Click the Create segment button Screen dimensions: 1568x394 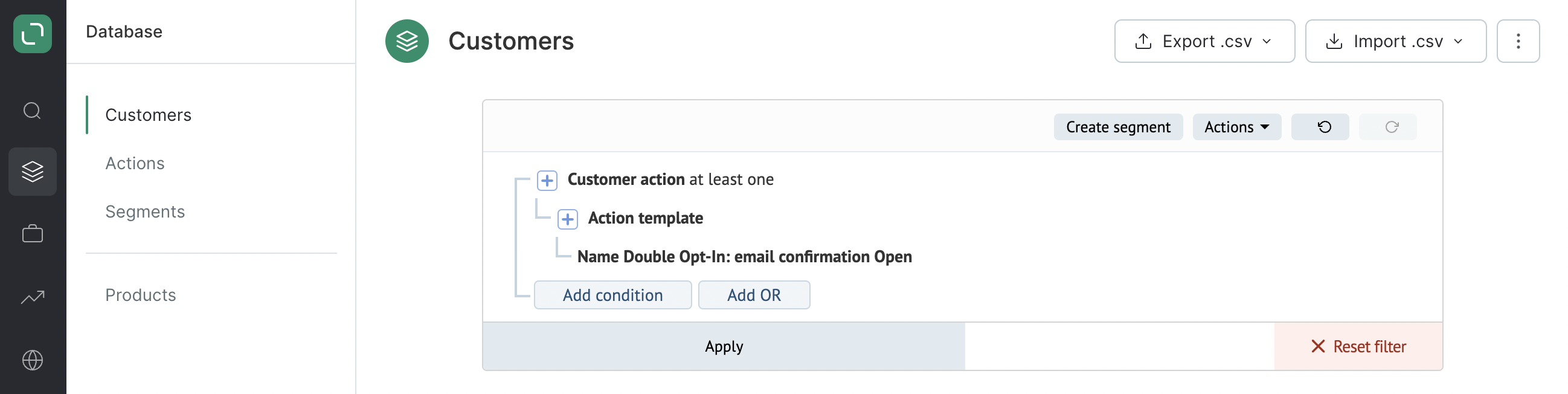[x=1118, y=127]
